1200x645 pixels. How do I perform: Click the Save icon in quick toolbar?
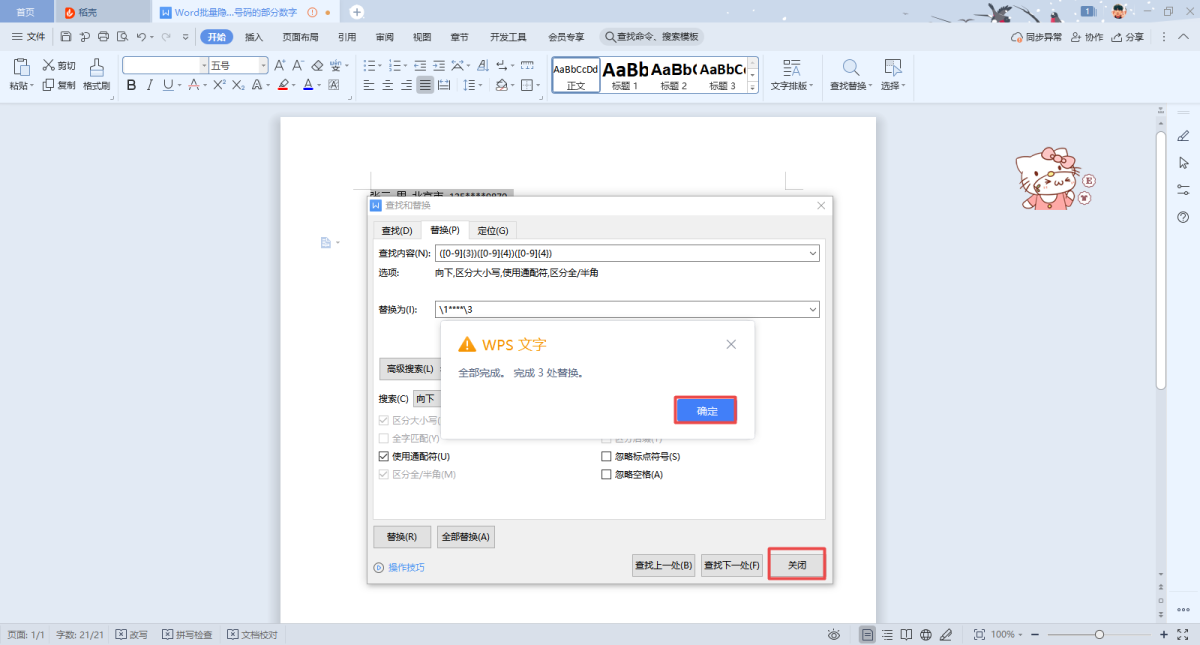(x=66, y=37)
